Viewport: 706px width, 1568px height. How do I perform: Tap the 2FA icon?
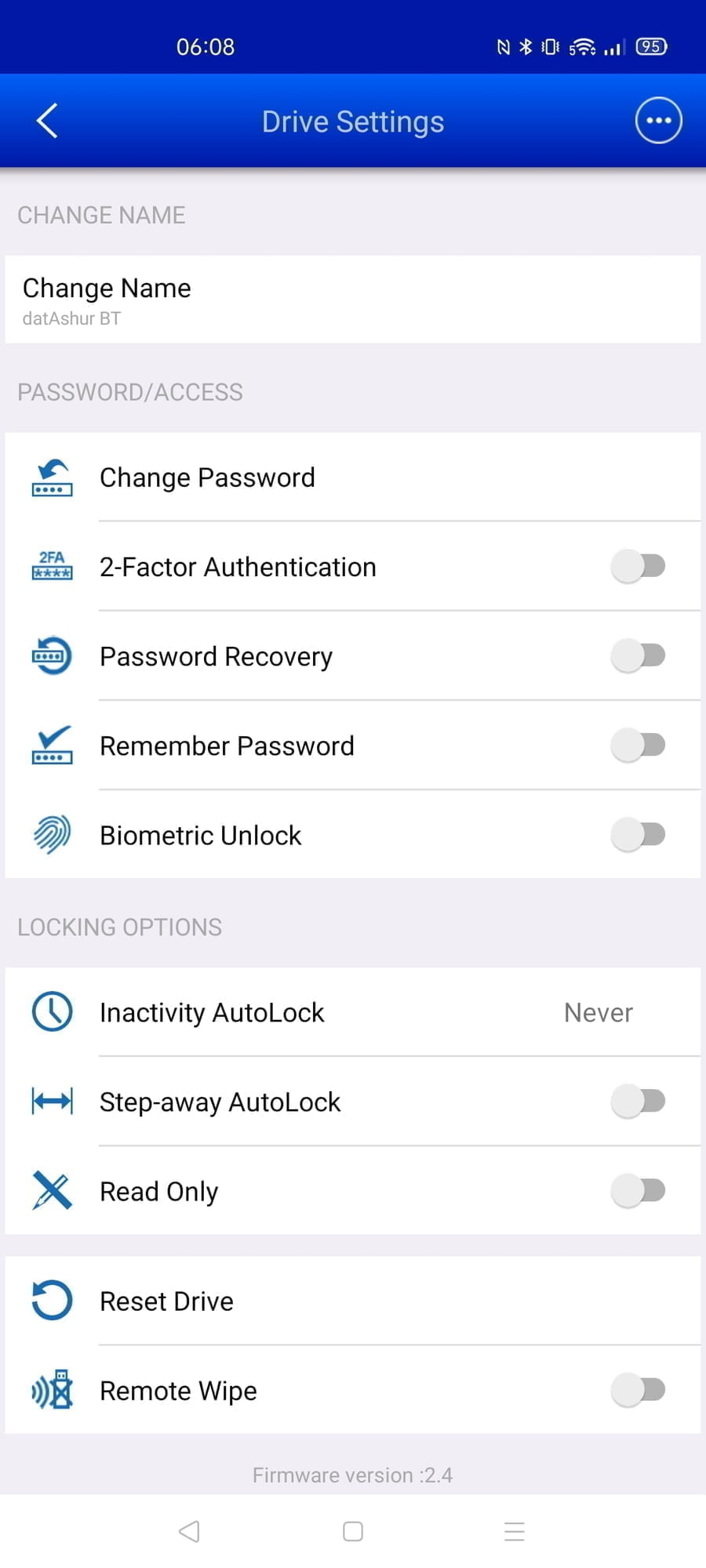[x=52, y=566]
